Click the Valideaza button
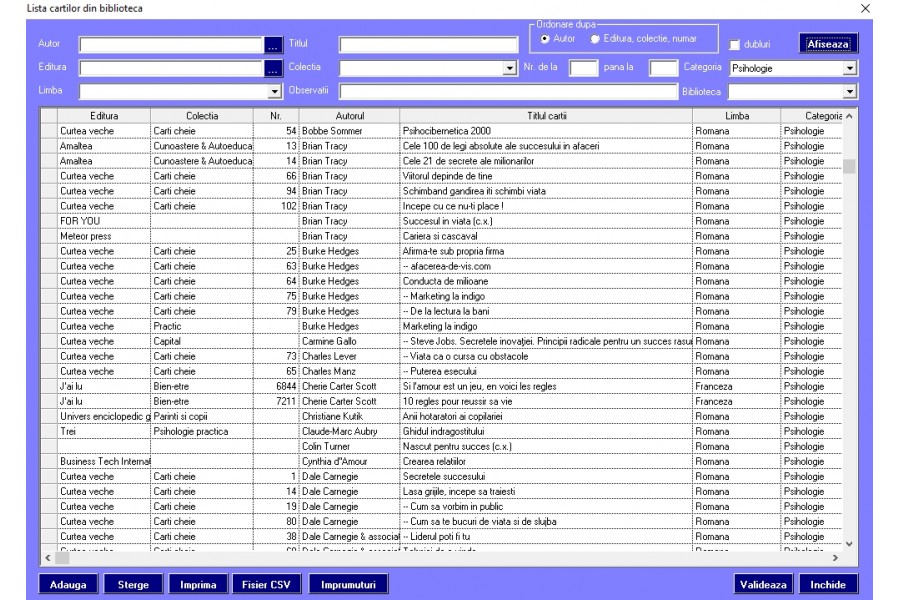This screenshot has height=600, width=900. [763, 584]
